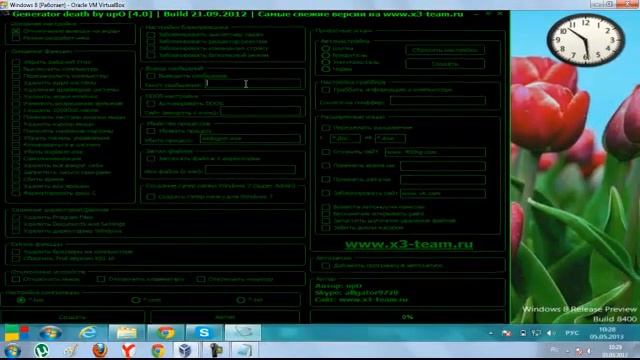
Task: Switch to VirtualBox on host taskbar
Action: pyautogui.click(x=185, y=351)
